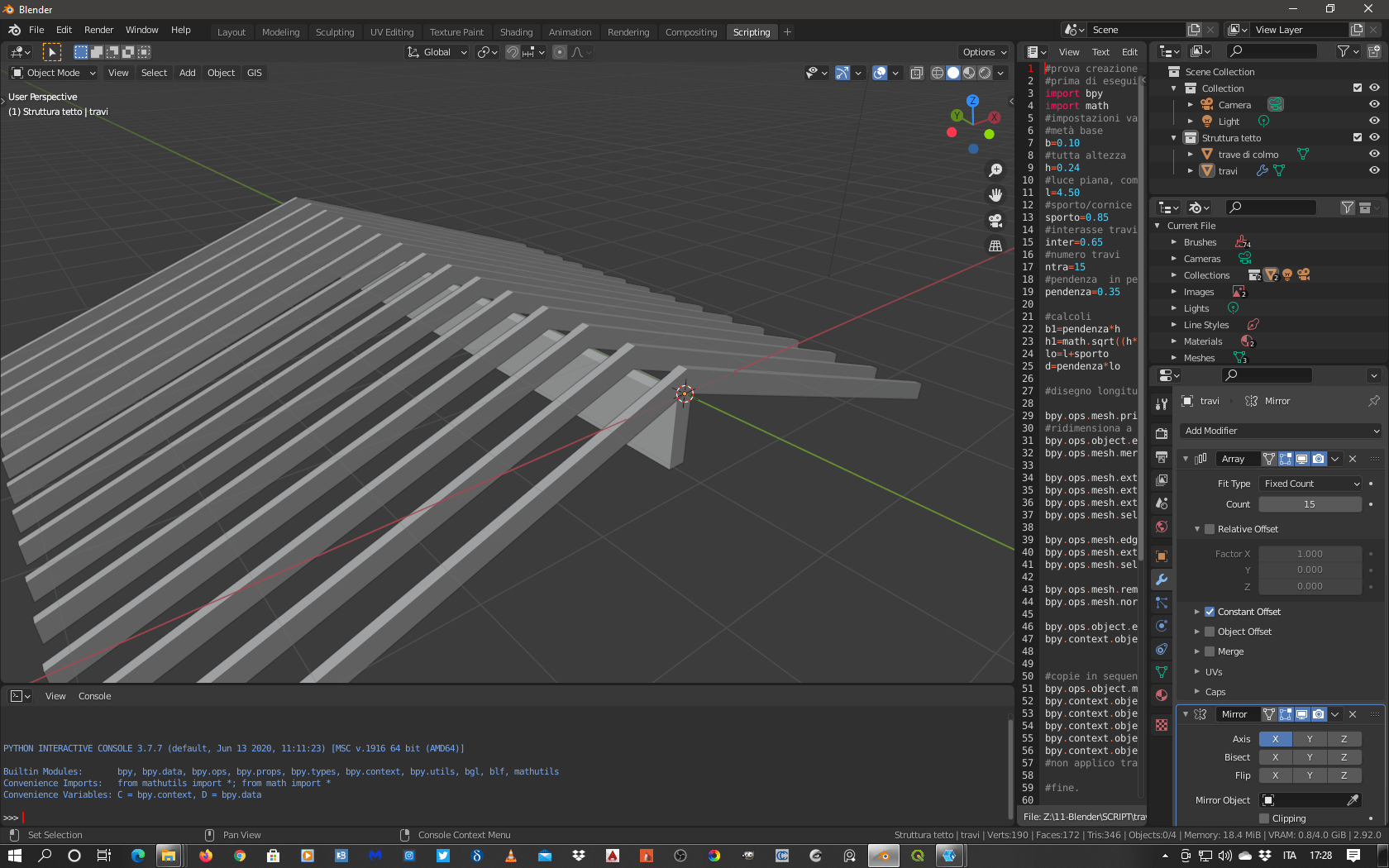Screen dimensions: 1389x868
Task: Open the Texture properties checker tab
Action: 1162,725
